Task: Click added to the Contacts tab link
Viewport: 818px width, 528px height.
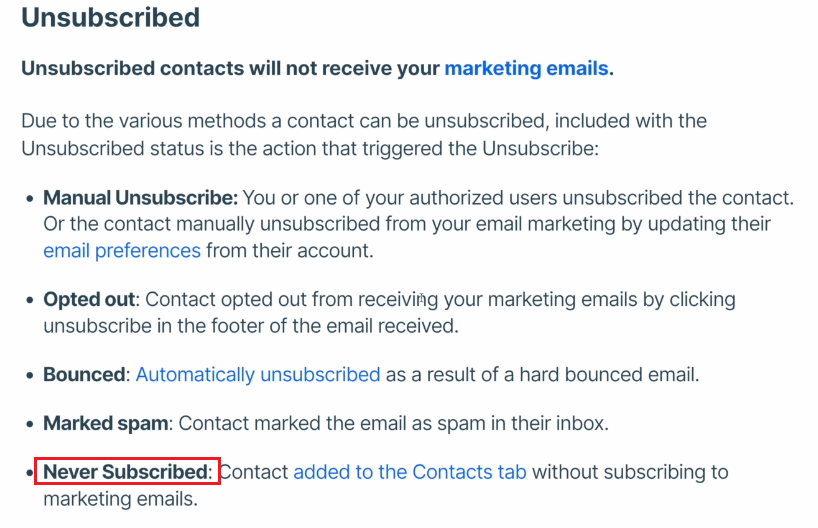Action: pos(410,472)
